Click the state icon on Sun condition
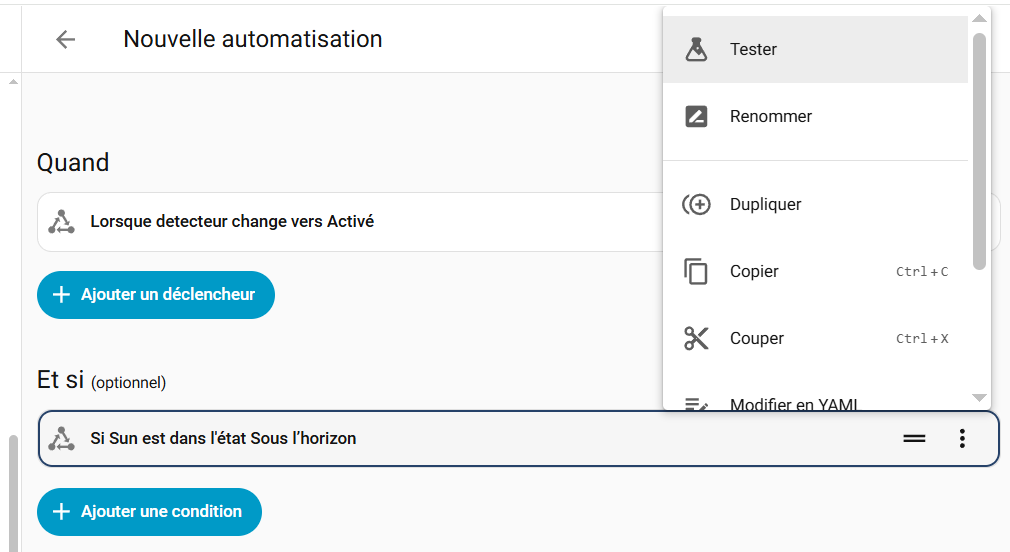 click(x=62, y=438)
